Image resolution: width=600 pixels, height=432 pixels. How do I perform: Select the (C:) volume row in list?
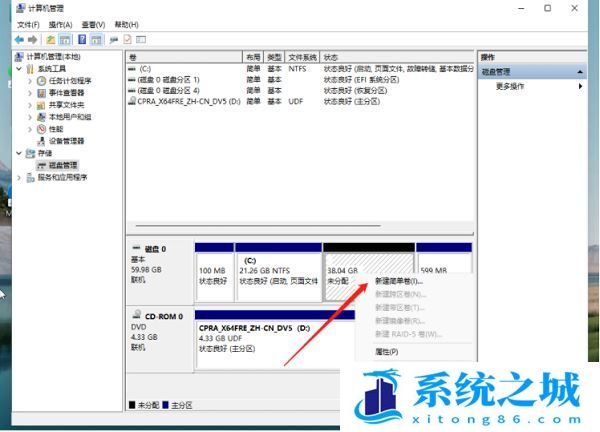point(146,69)
